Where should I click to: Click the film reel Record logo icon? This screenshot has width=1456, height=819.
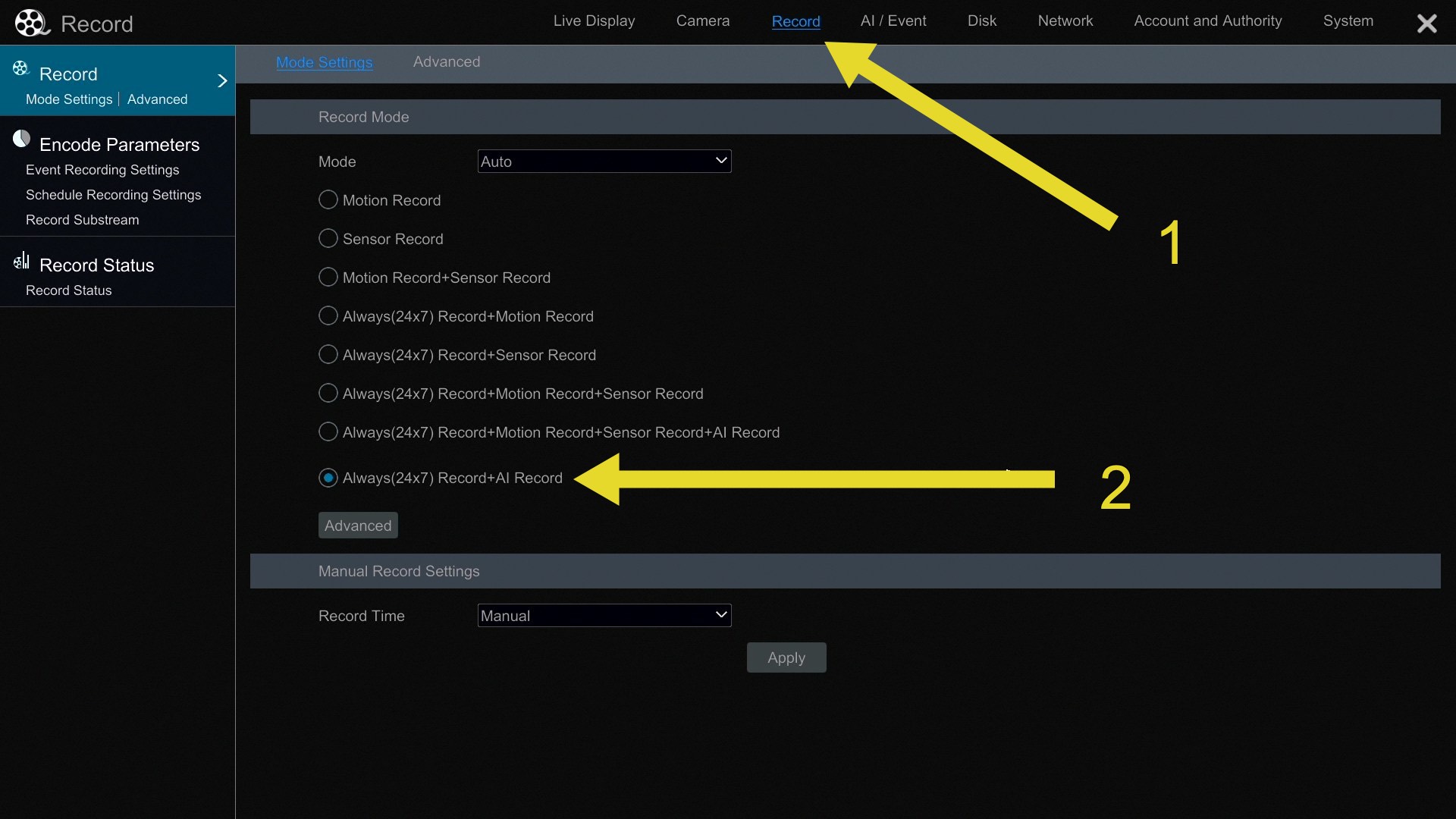click(31, 24)
